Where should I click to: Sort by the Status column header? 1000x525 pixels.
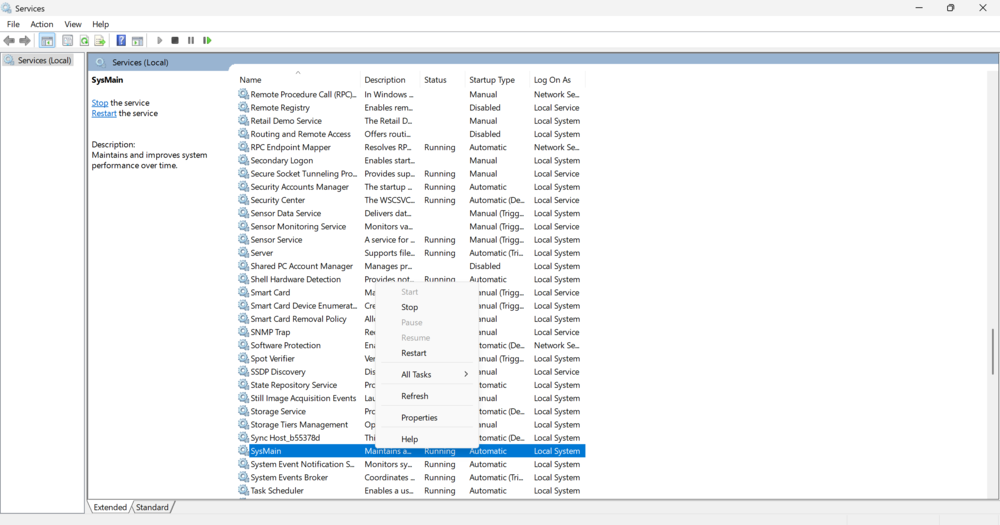pos(443,80)
